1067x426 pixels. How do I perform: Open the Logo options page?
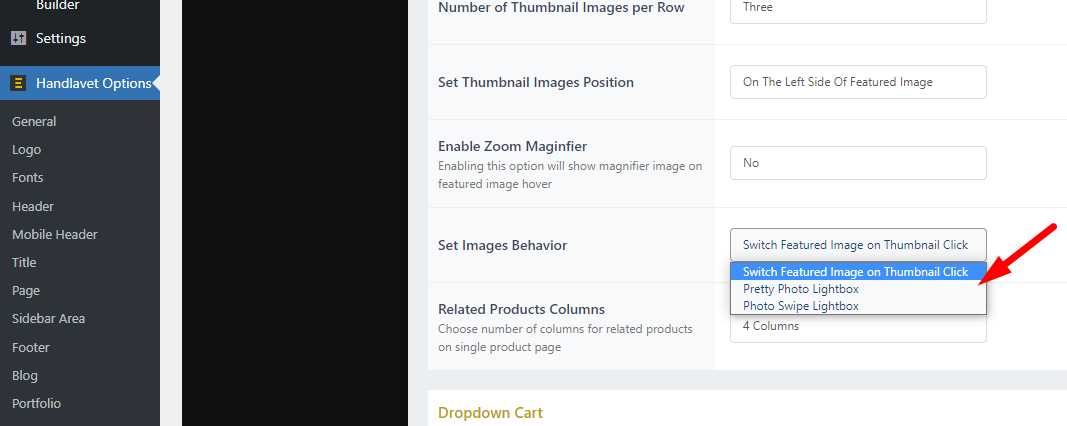pos(27,150)
